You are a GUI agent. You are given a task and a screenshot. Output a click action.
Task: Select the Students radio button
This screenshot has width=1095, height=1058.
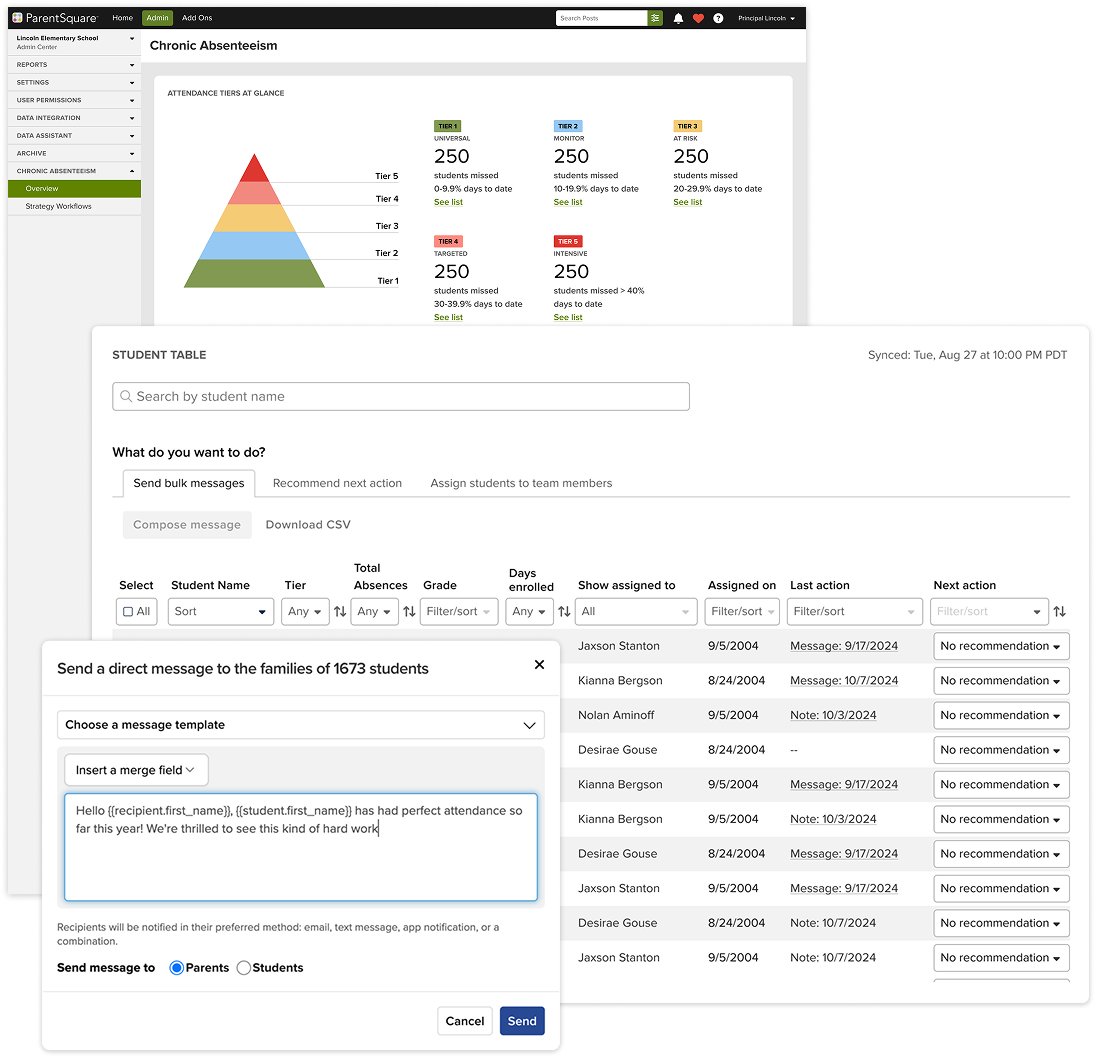click(243, 967)
